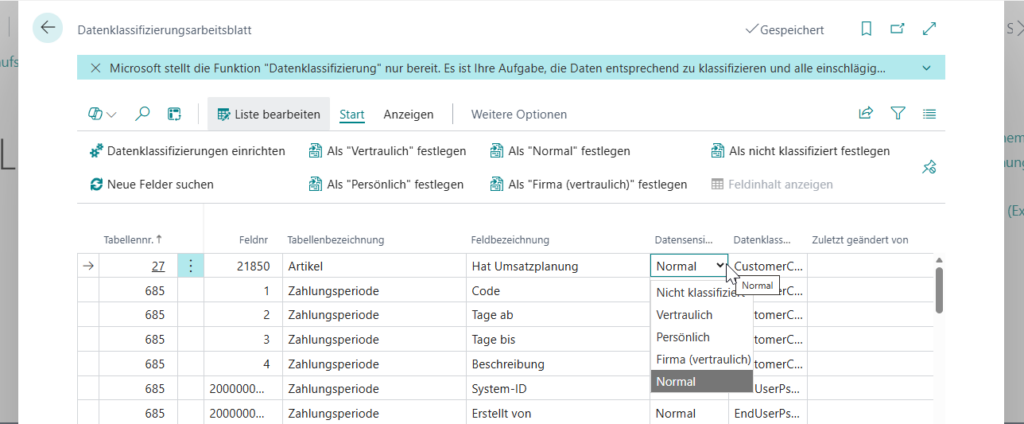The width and height of the screenshot is (1024, 424).
Task: Select Firma (vertraulich) from dropdown list
Action: (701, 359)
